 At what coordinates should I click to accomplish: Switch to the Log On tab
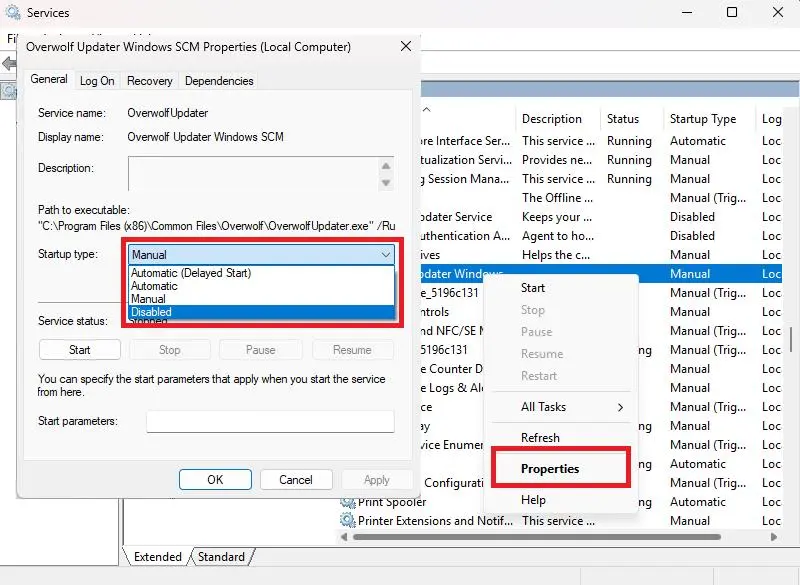pos(97,81)
